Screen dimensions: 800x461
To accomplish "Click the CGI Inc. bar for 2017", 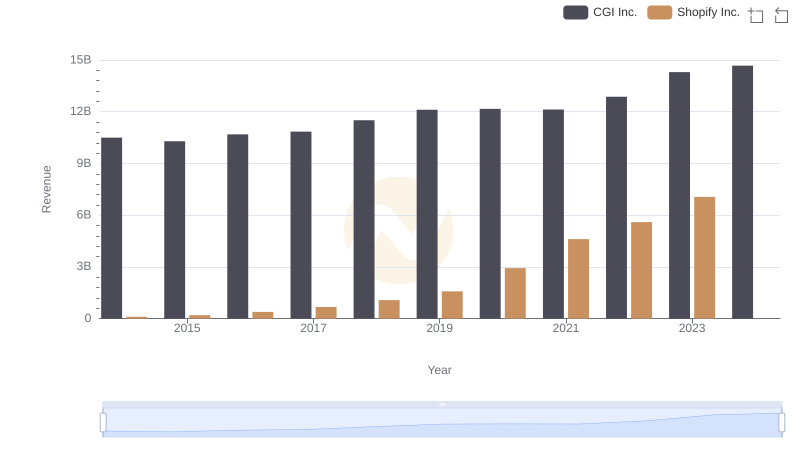I will point(301,225).
